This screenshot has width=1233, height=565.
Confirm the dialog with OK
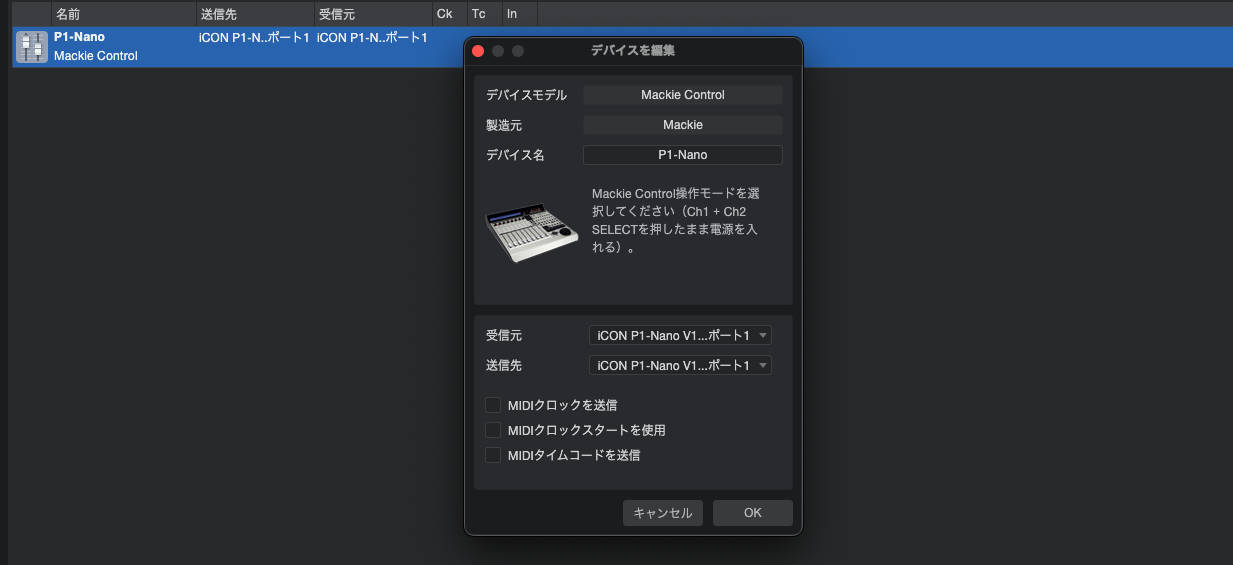click(x=753, y=513)
